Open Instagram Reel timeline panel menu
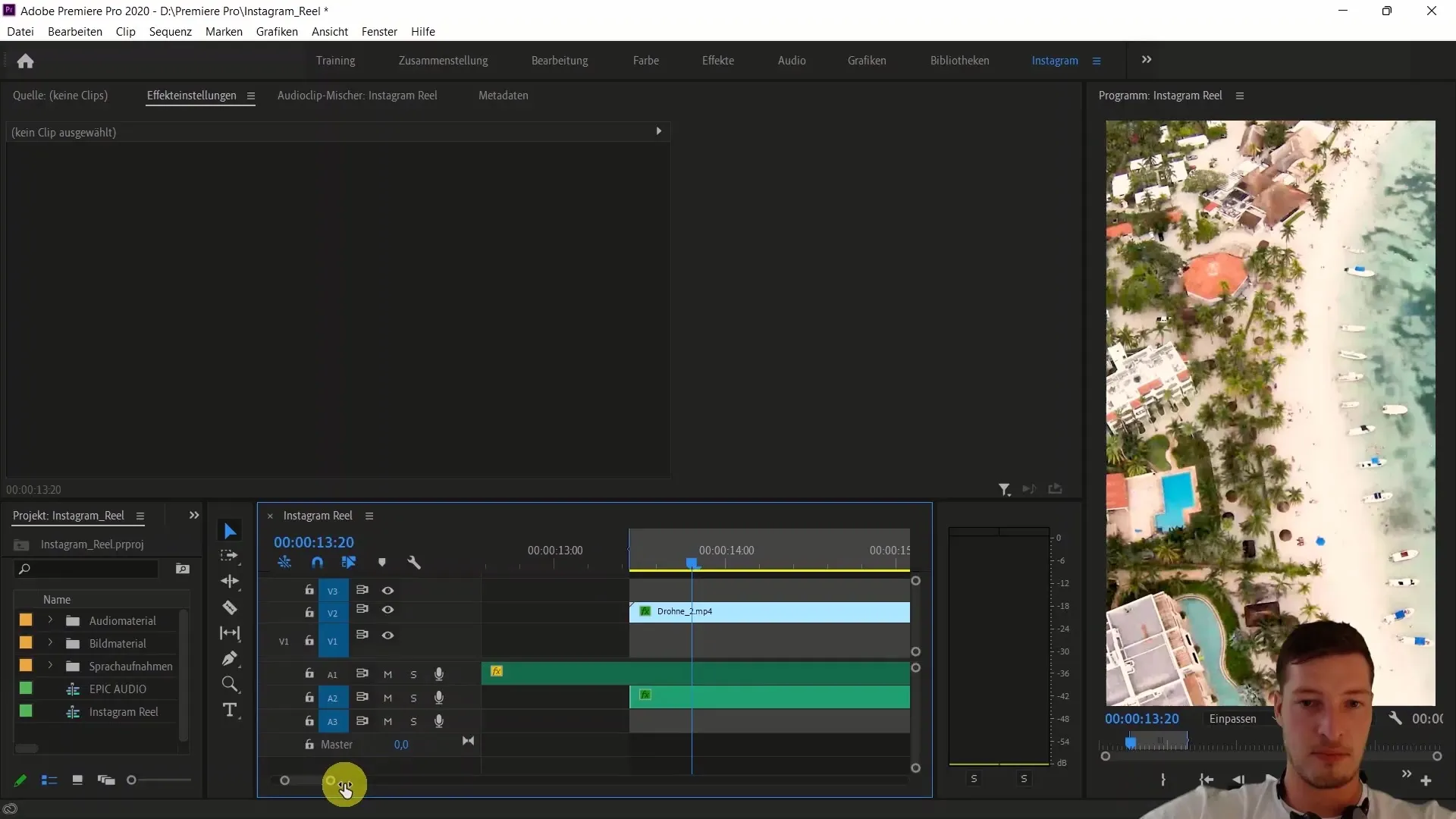Image resolution: width=1456 pixels, height=819 pixels. 369,516
